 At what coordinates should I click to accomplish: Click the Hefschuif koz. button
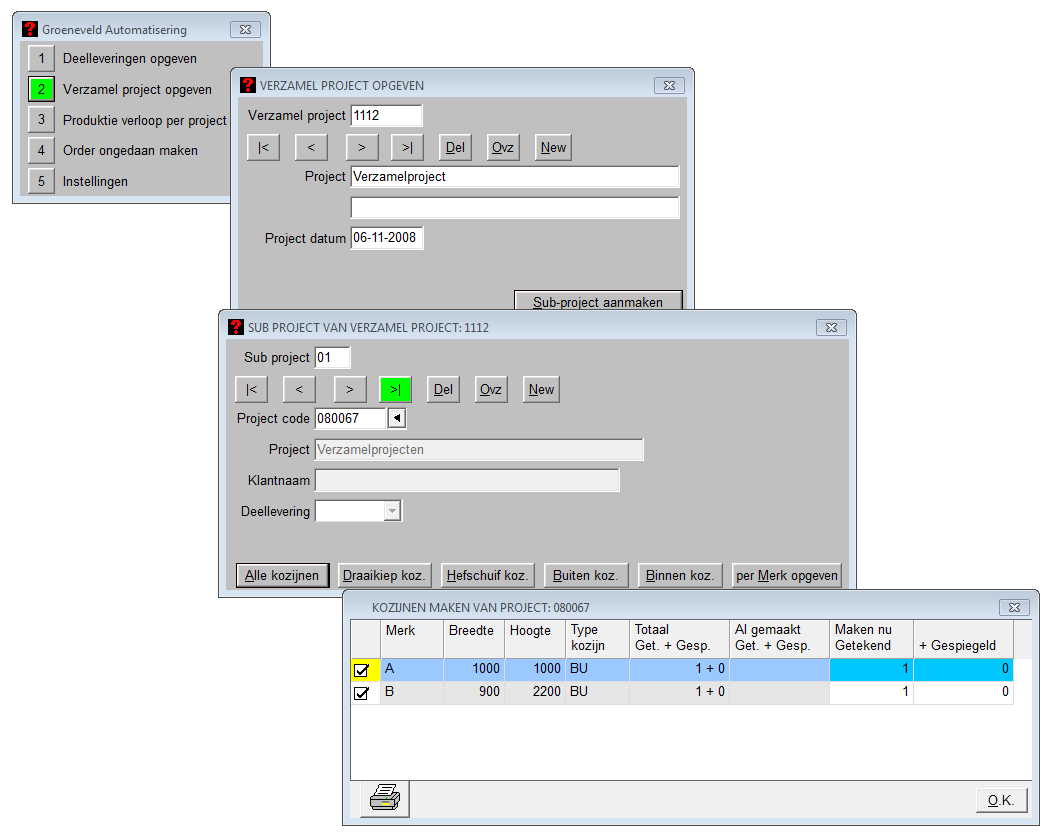488,575
